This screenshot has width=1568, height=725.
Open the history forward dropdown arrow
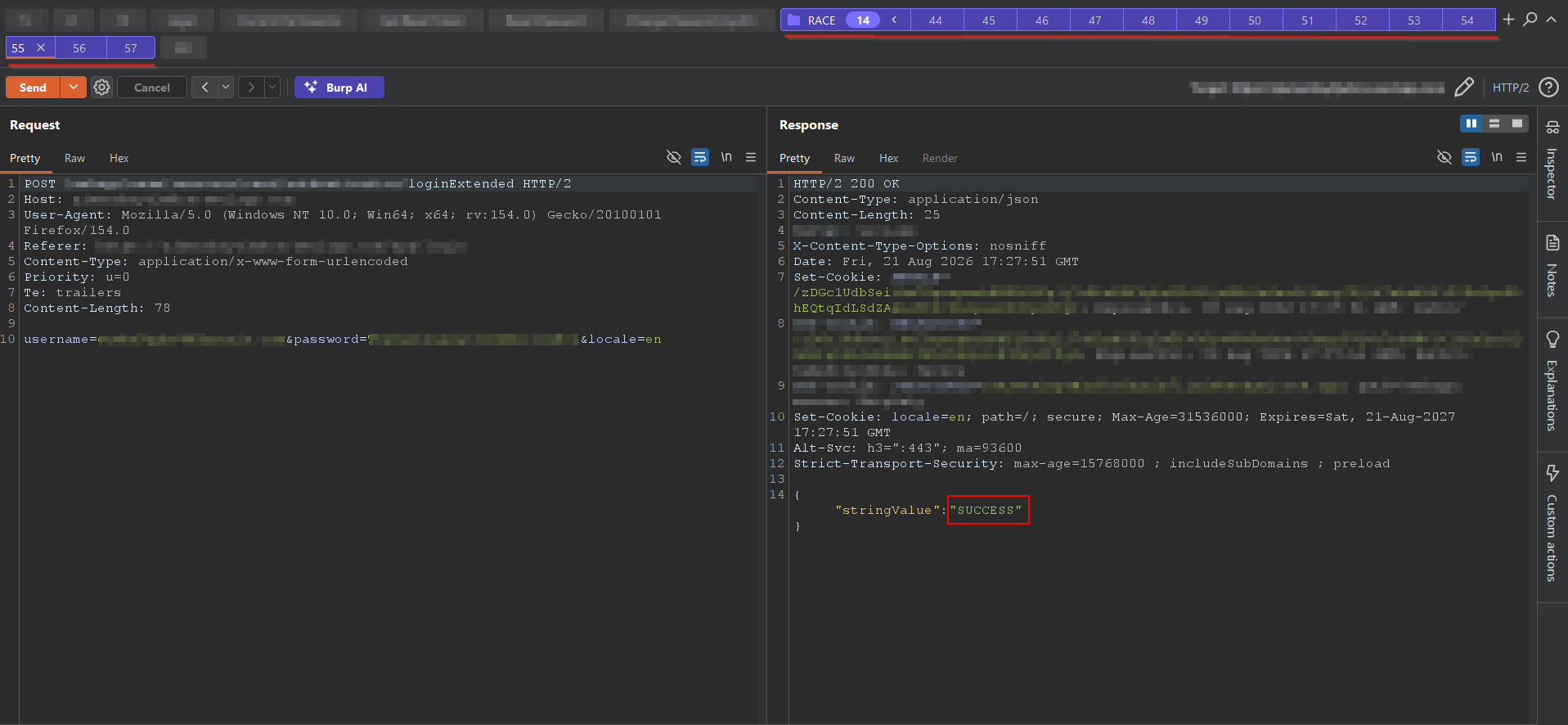point(273,88)
